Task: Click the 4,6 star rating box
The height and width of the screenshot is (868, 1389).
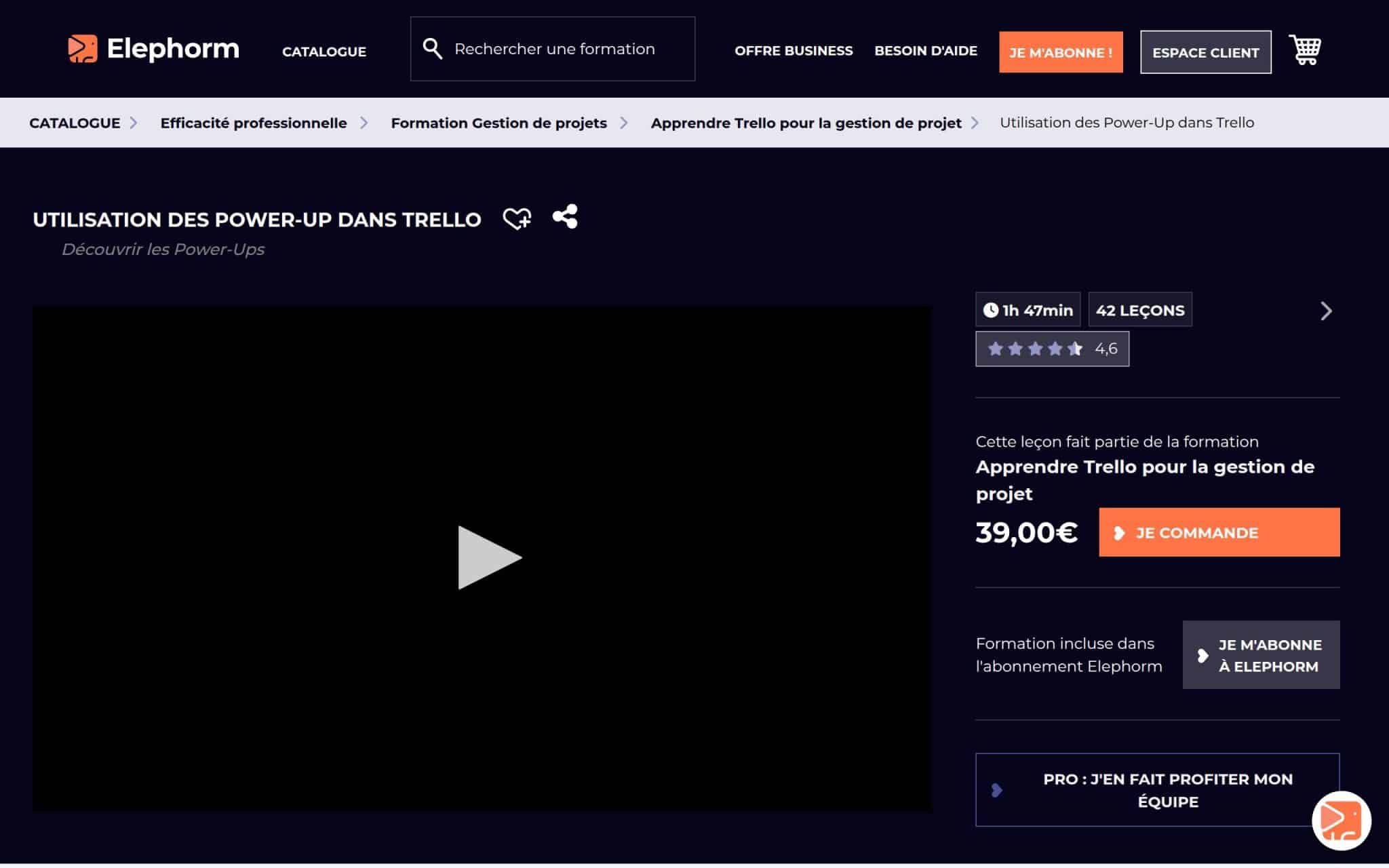Action: pyautogui.click(x=1052, y=349)
